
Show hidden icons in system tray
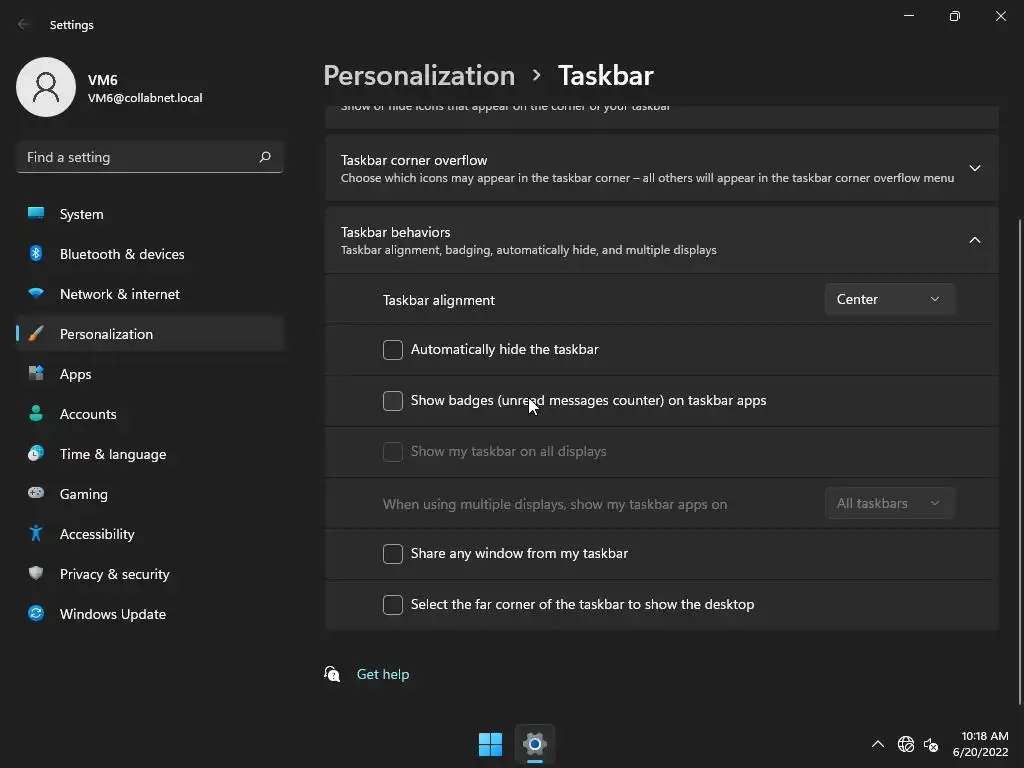(877, 744)
